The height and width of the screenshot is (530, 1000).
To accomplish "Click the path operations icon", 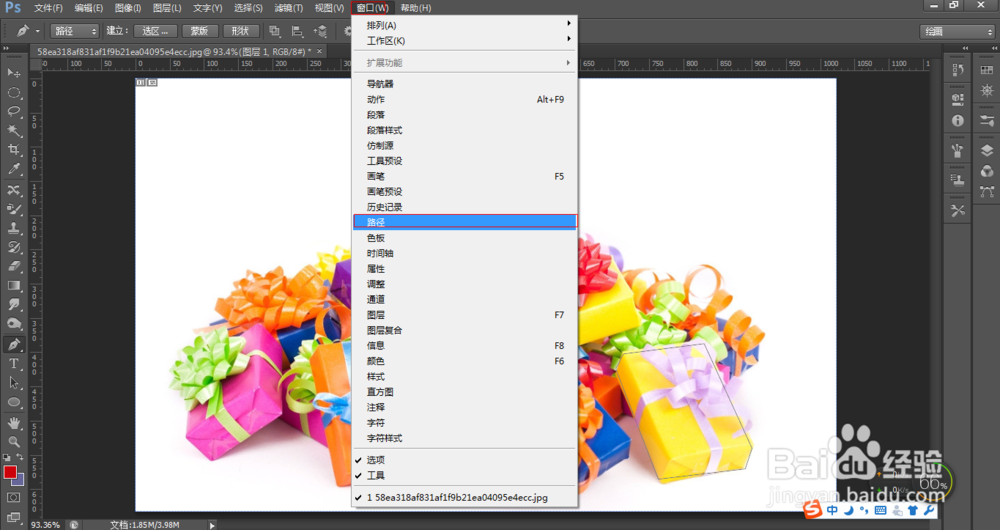I will (x=274, y=31).
